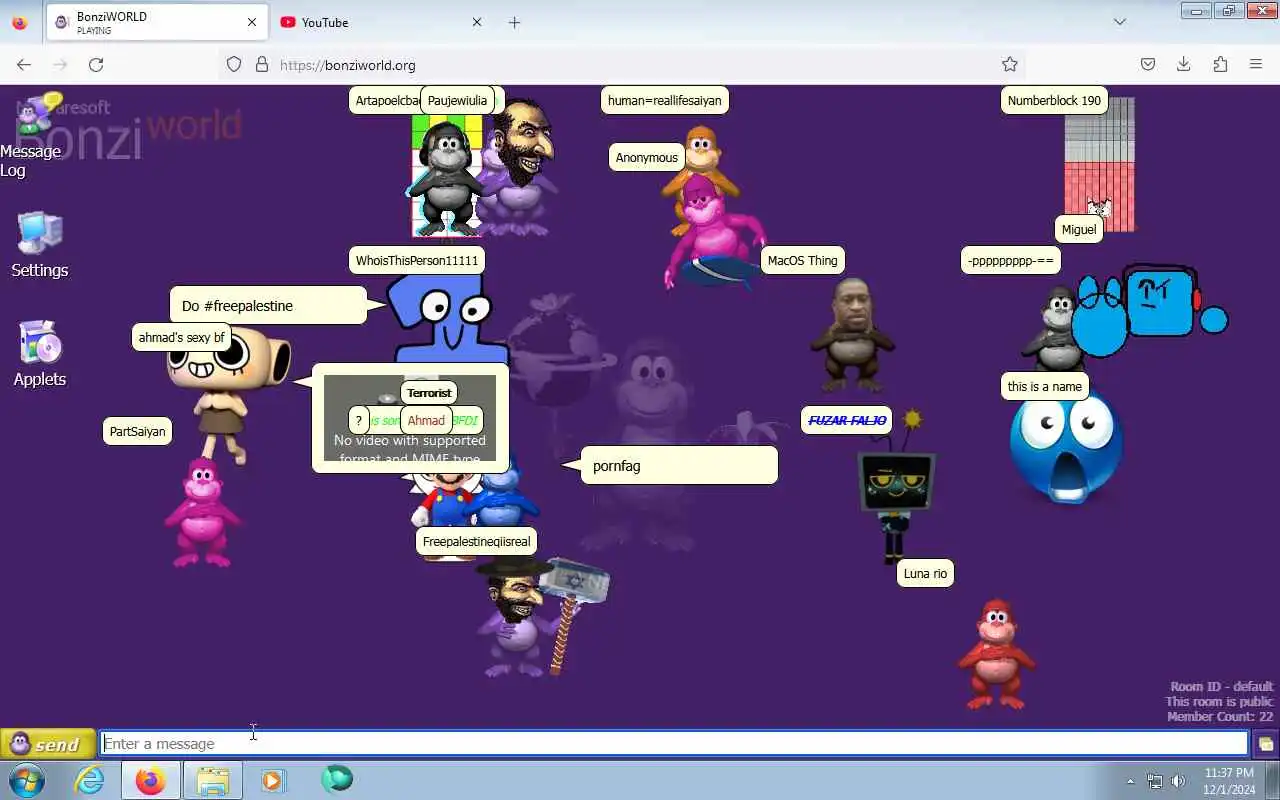Click the '-pppppppp-==' name tag
1280x800 pixels.
tap(1010, 261)
